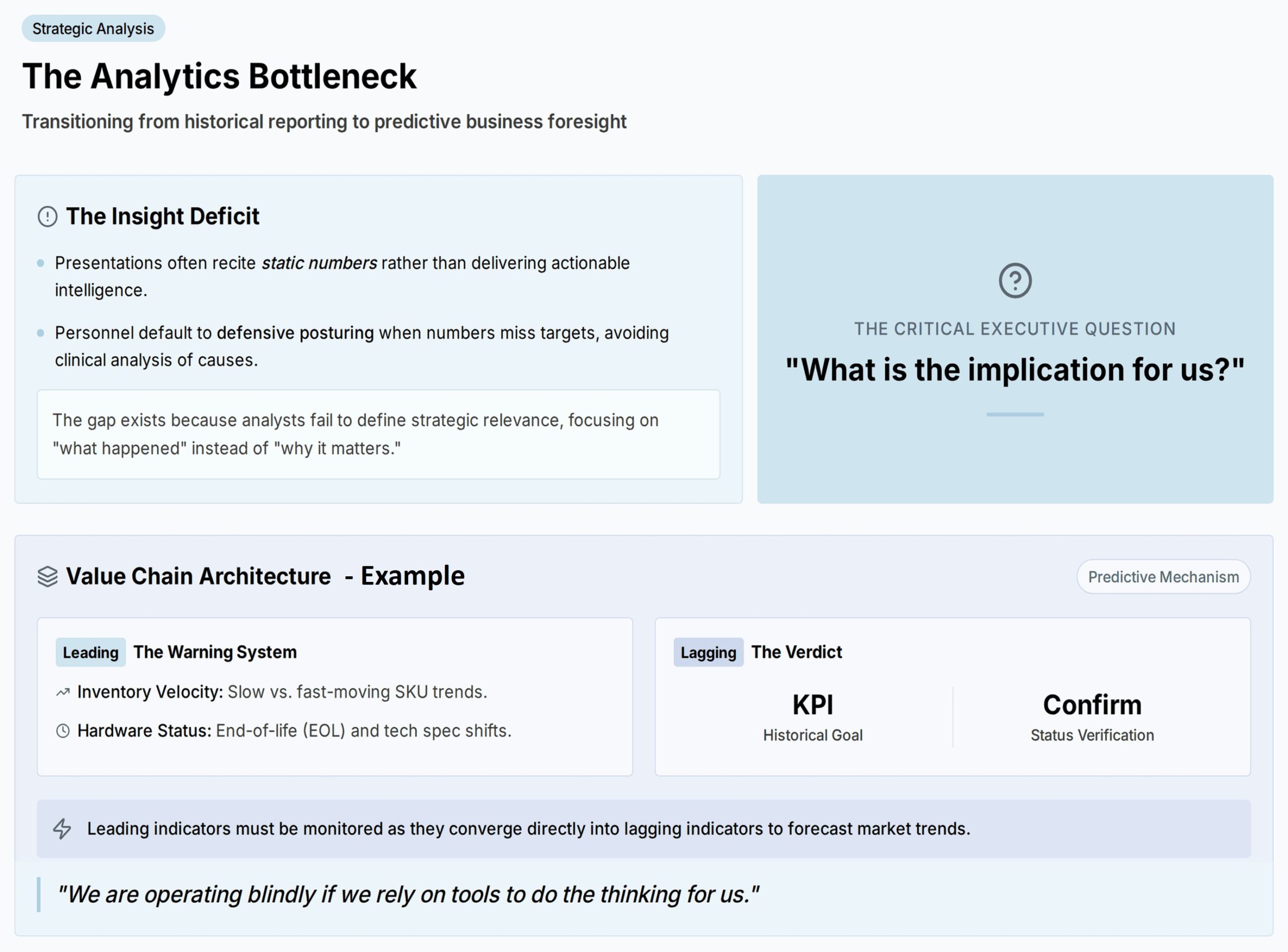Screen dimensions: 1288x952
Task: Click the leading indicators banner sentence
Action: [529, 829]
